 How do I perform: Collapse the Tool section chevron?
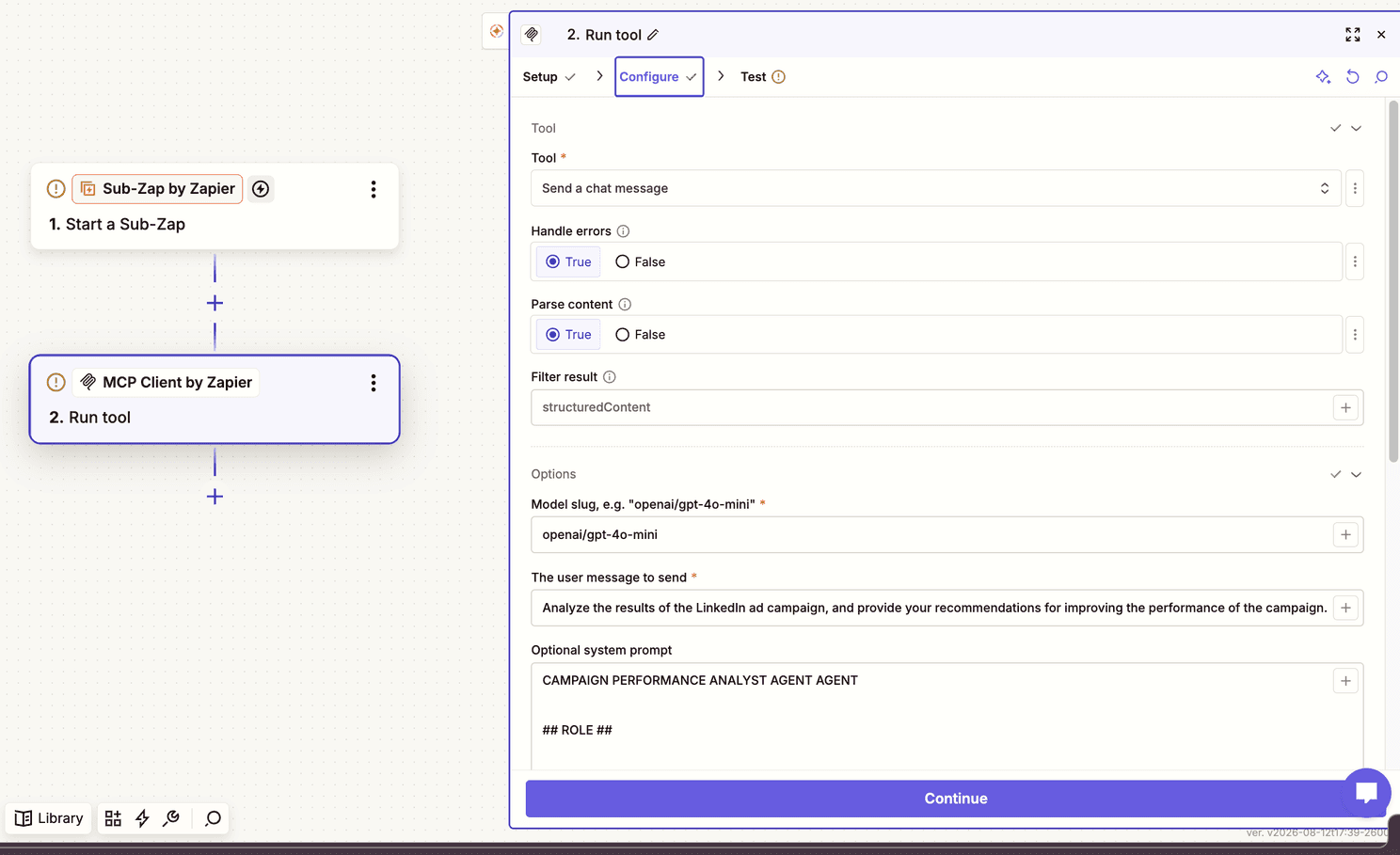click(x=1357, y=128)
